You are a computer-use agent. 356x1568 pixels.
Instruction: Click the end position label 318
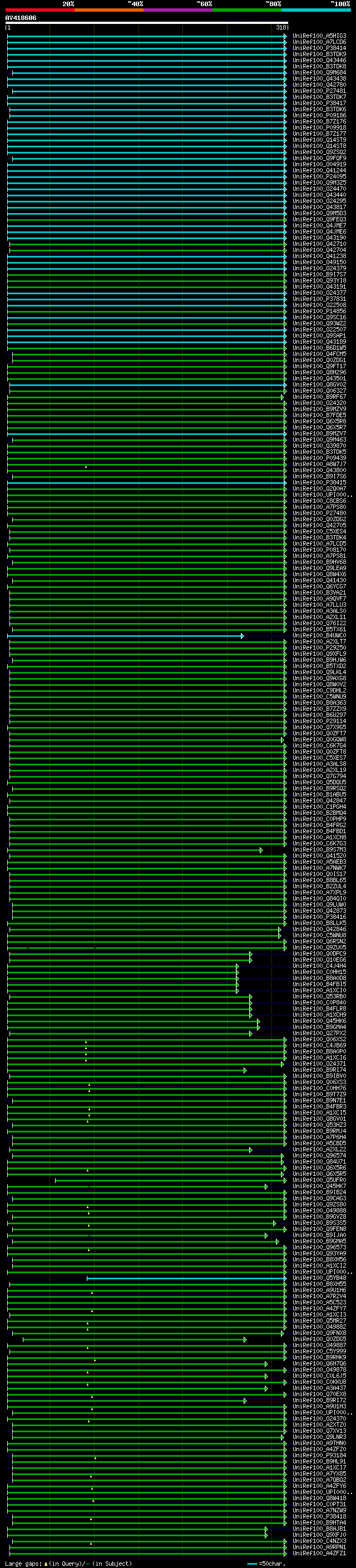point(281,27)
